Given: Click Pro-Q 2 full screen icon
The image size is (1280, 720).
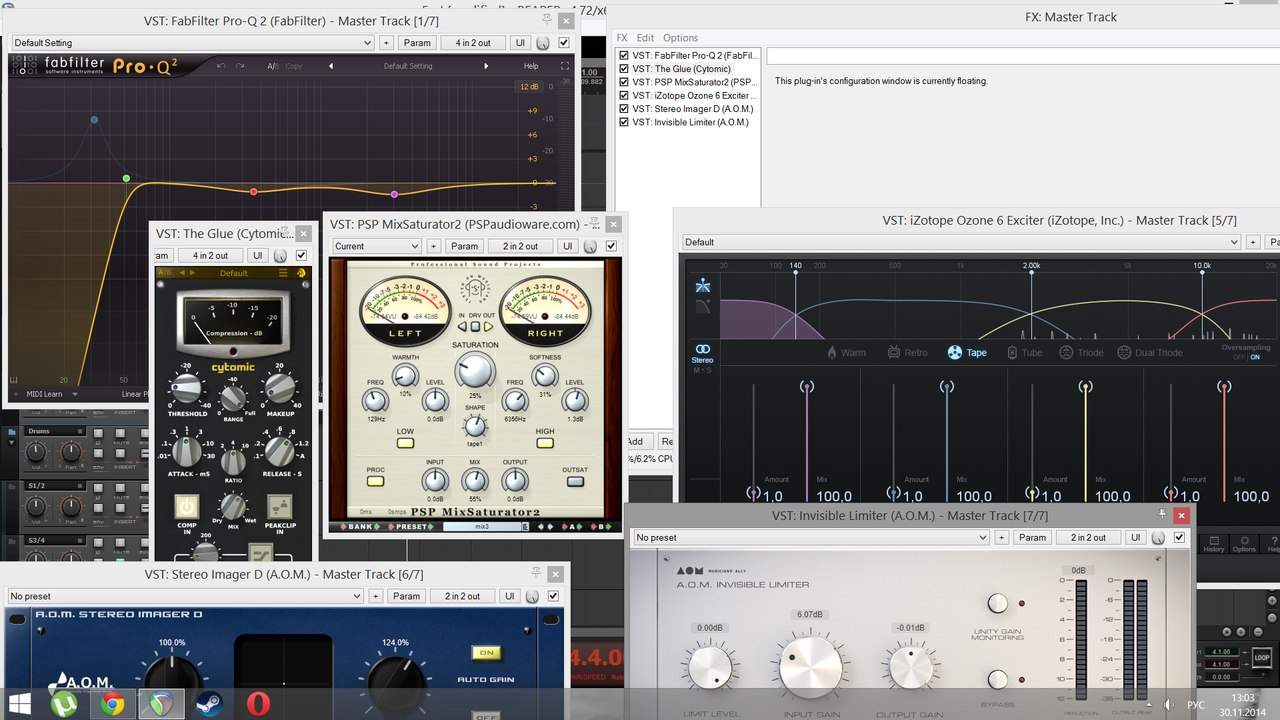Looking at the screenshot, I should [x=565, y=66].
